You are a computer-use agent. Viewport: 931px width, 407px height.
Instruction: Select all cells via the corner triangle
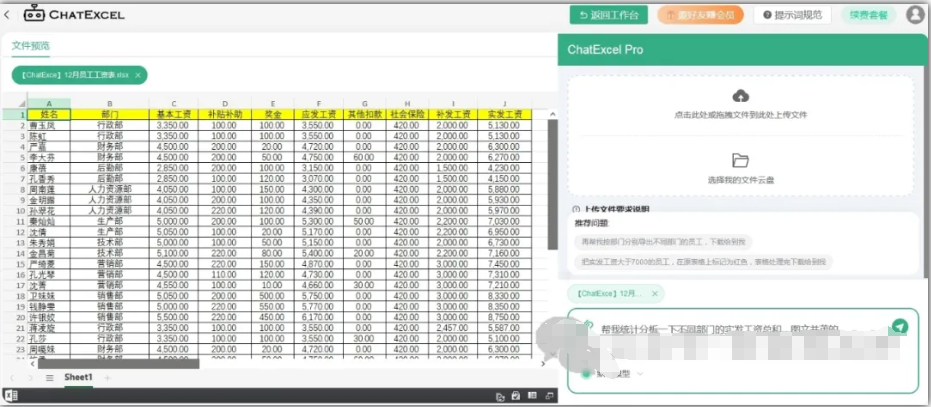[x=22, y=103]
